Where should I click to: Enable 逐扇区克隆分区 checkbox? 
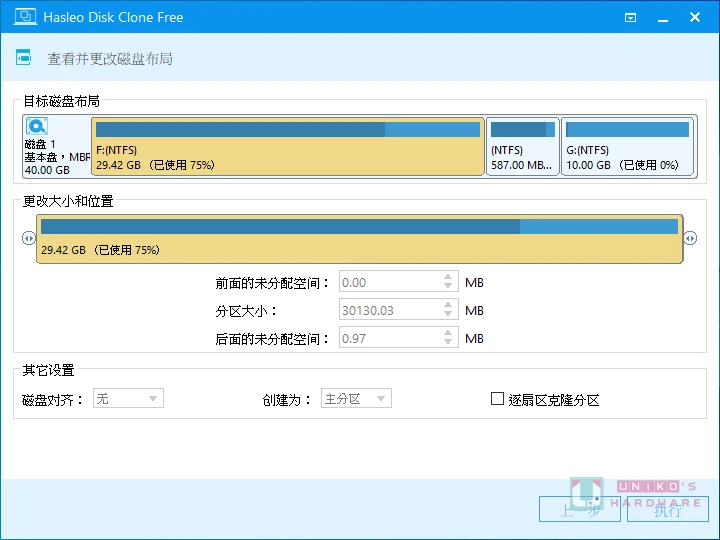click(497, 399)
